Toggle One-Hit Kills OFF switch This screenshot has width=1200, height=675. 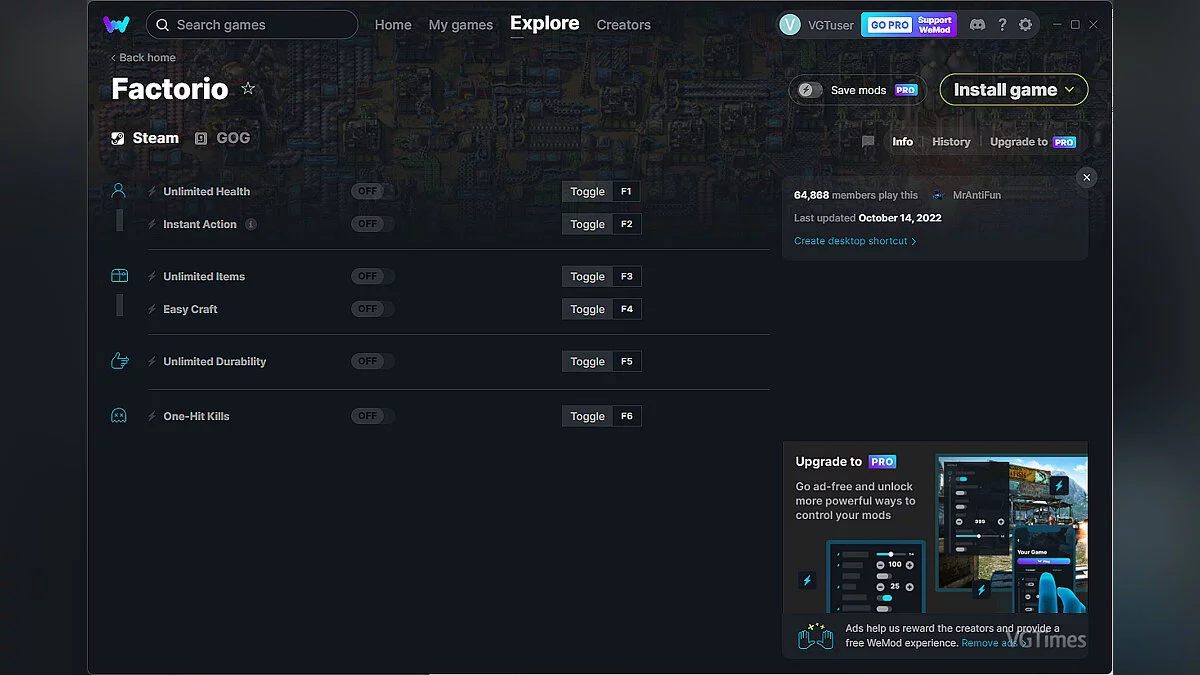point(372,416)
